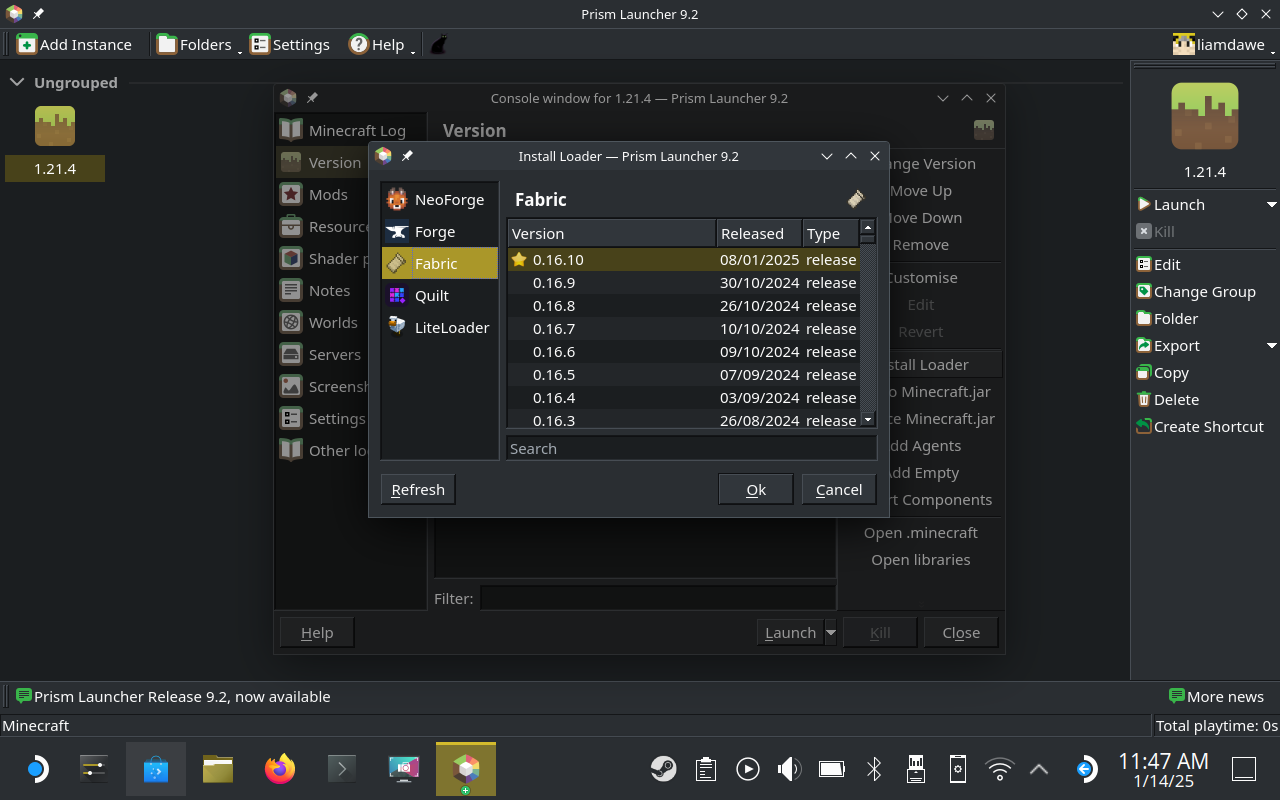Collapse the Ungrouped instance group
1280x800 pixels.
(18, 83)
